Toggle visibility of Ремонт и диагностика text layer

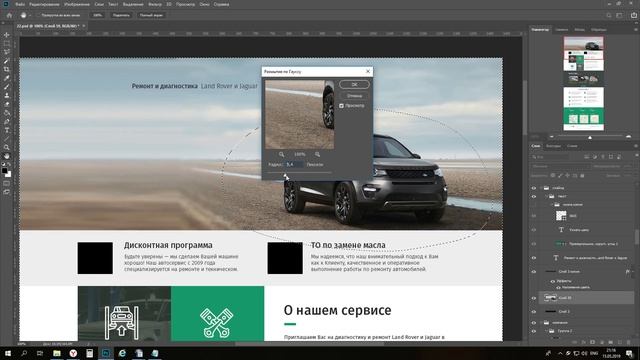(x=533, y=258)
